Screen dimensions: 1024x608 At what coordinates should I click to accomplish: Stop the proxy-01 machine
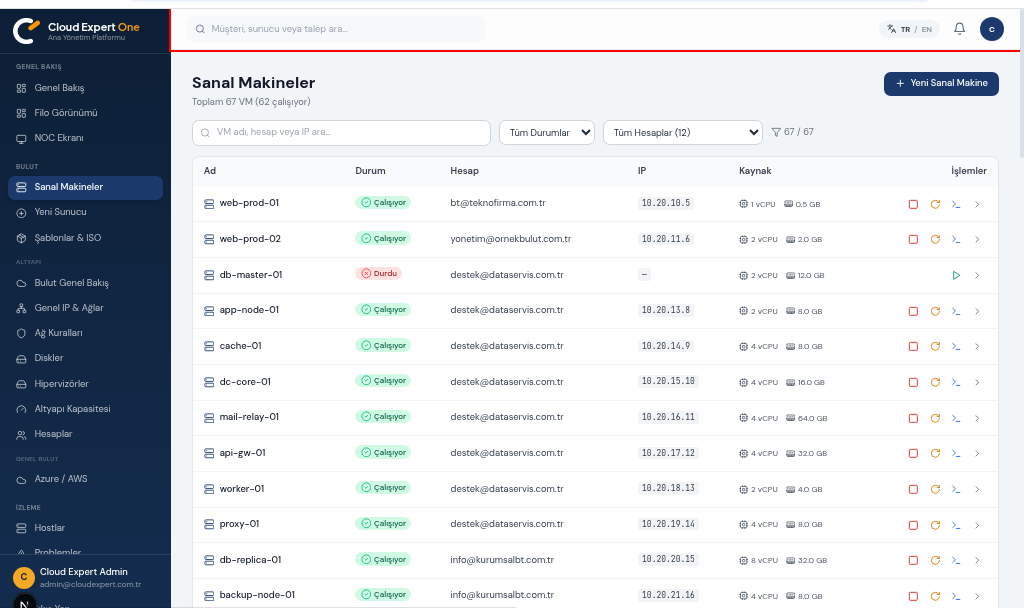click(913, 525)
